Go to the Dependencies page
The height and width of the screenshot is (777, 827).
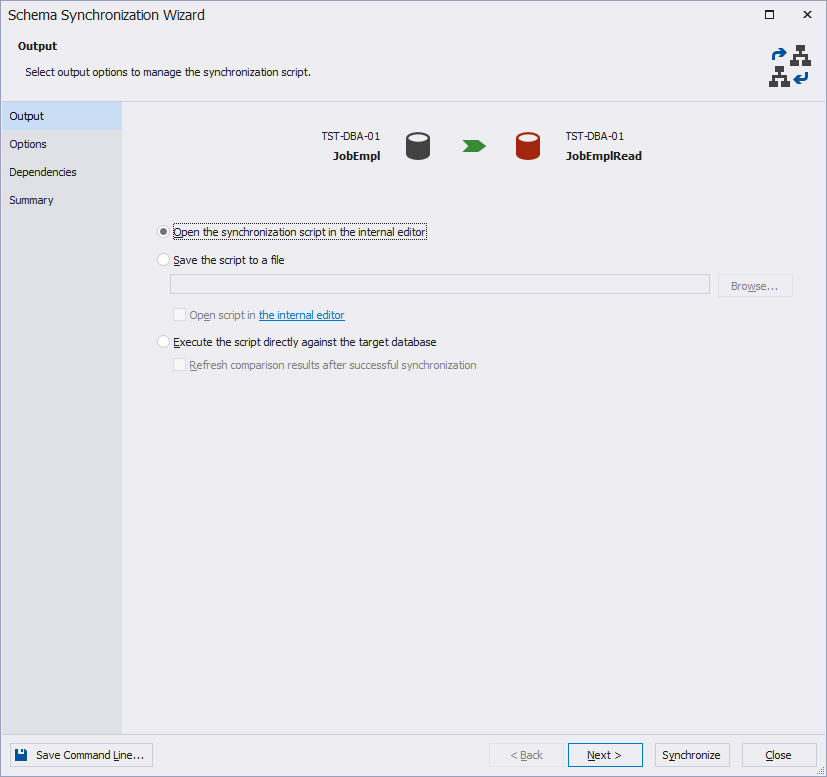pyautogui.click(x=62, y=172)
